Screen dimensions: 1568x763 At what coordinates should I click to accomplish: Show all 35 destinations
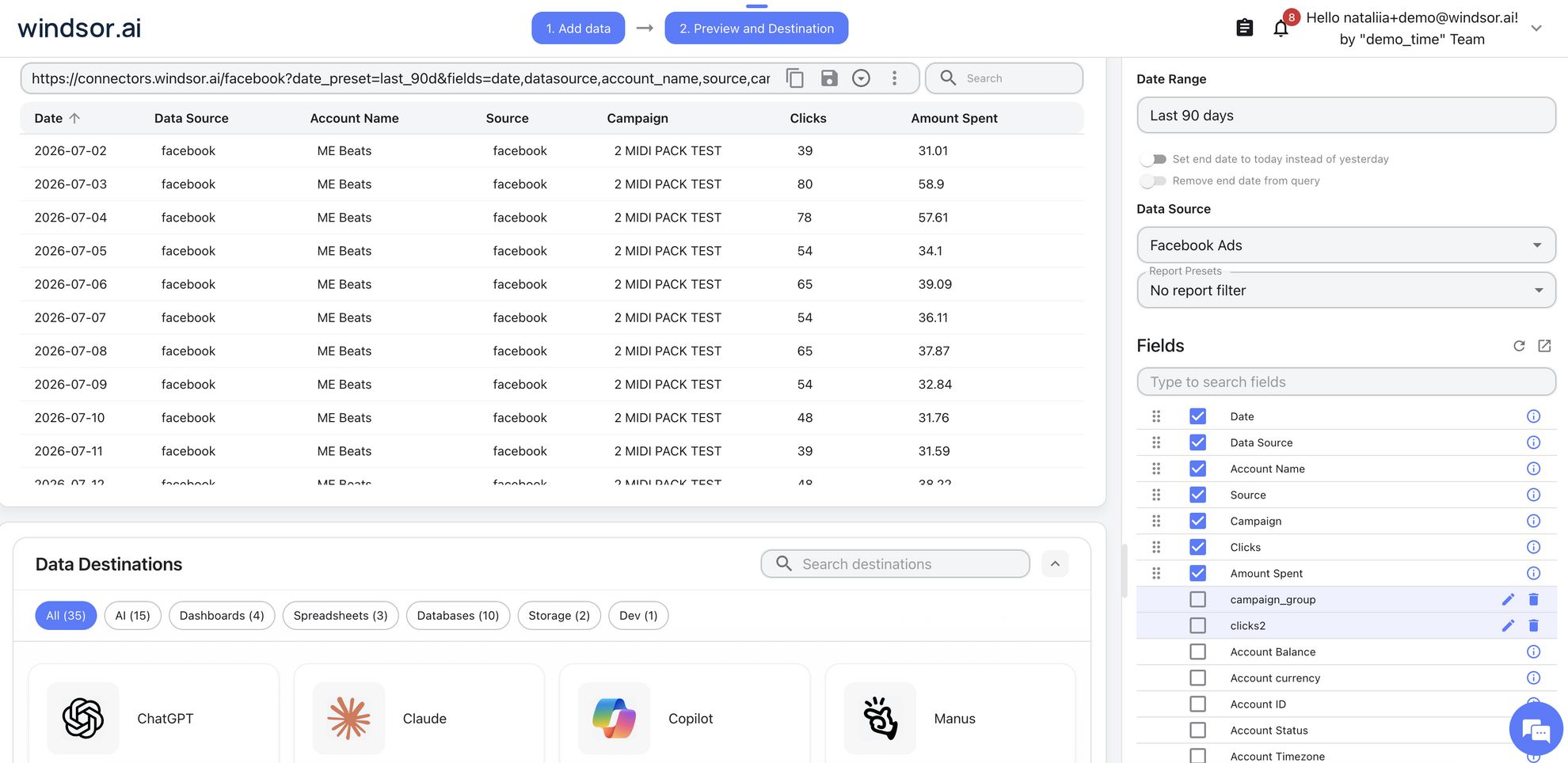pos(66,616)
